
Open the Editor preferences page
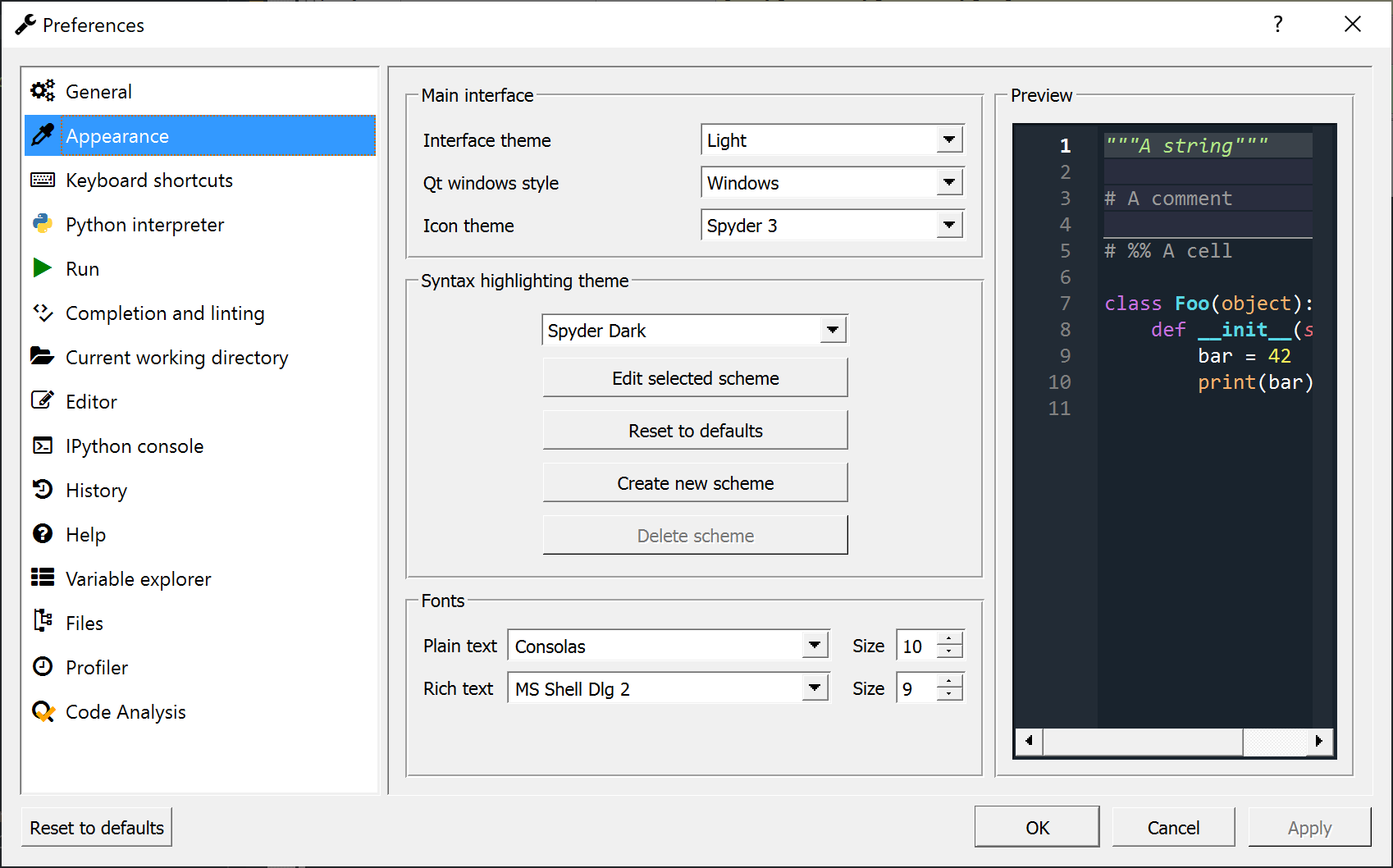pos(200,401)
